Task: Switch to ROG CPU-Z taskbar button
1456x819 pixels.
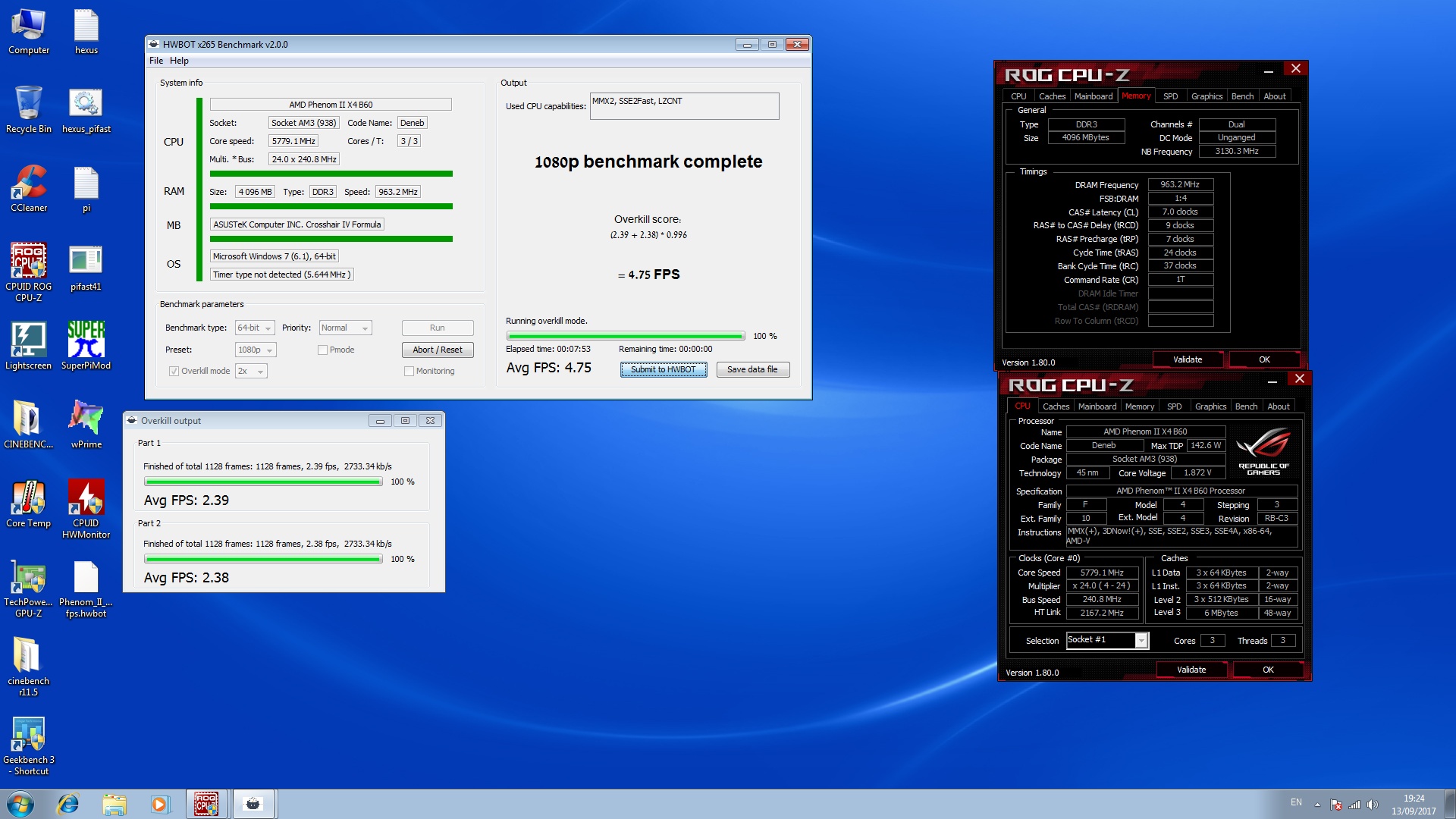Action: coord(207,804)
